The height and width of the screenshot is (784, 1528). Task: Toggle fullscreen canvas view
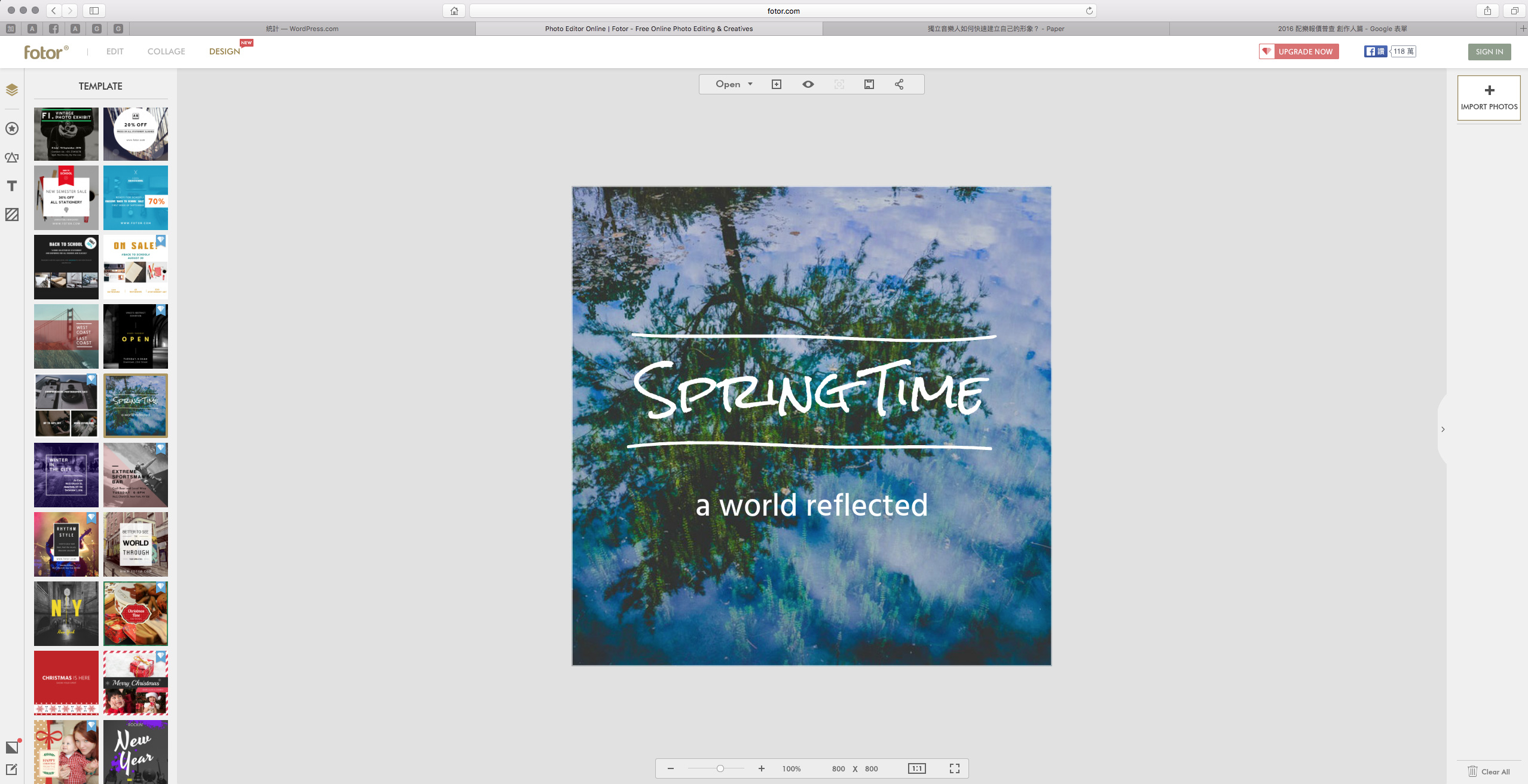955,768
